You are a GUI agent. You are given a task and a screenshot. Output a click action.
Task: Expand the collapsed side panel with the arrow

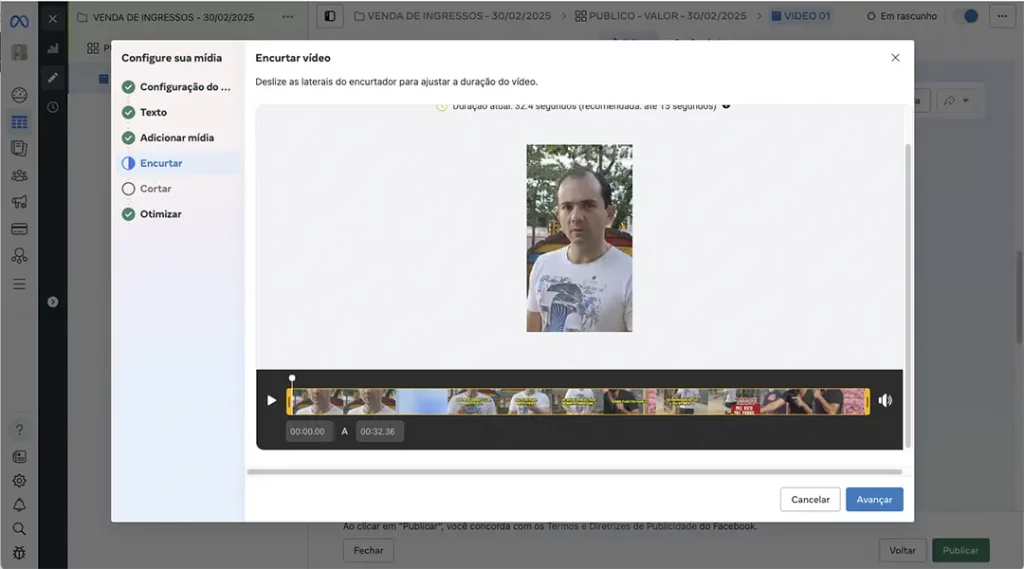coord(53,301)
